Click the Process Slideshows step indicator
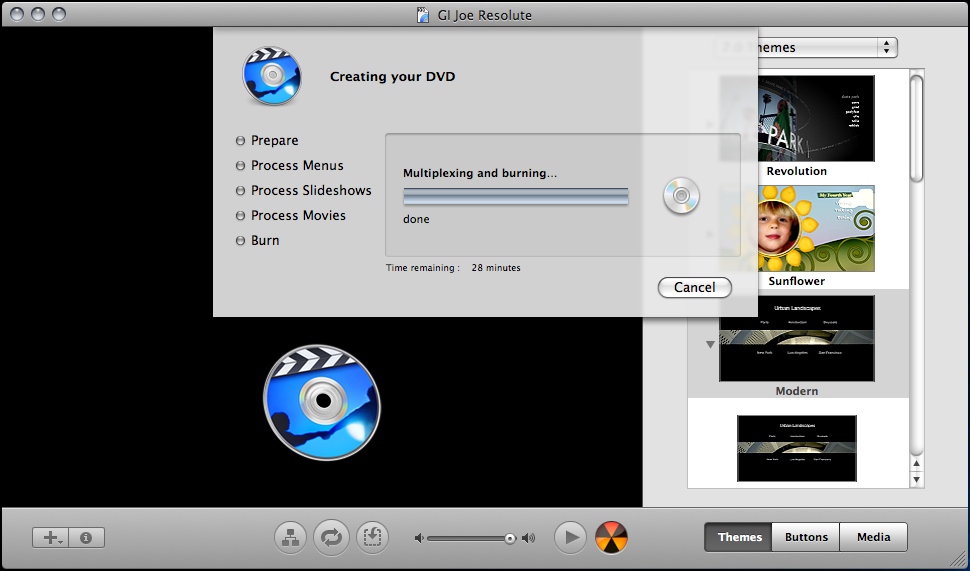The image size is (970, 571). click(241, 191)
